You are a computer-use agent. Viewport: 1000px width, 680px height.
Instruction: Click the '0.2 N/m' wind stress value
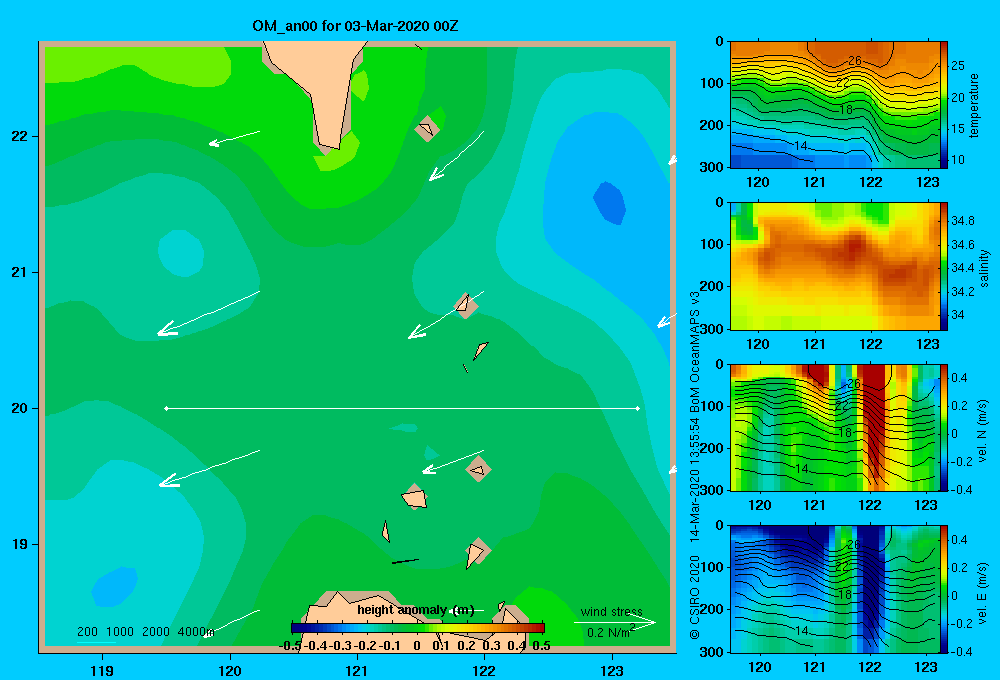pos(608,632)
